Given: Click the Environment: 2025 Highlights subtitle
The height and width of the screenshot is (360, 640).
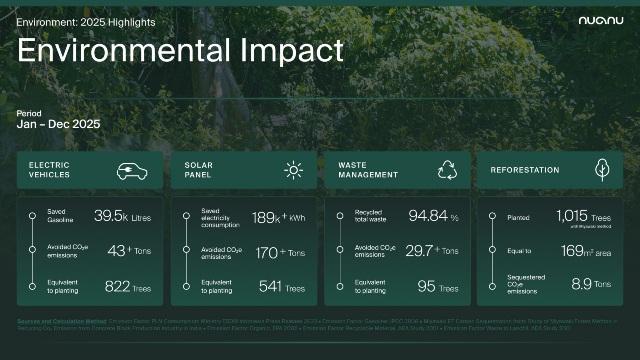Looking at the screenshot, I should pos(86,22).
